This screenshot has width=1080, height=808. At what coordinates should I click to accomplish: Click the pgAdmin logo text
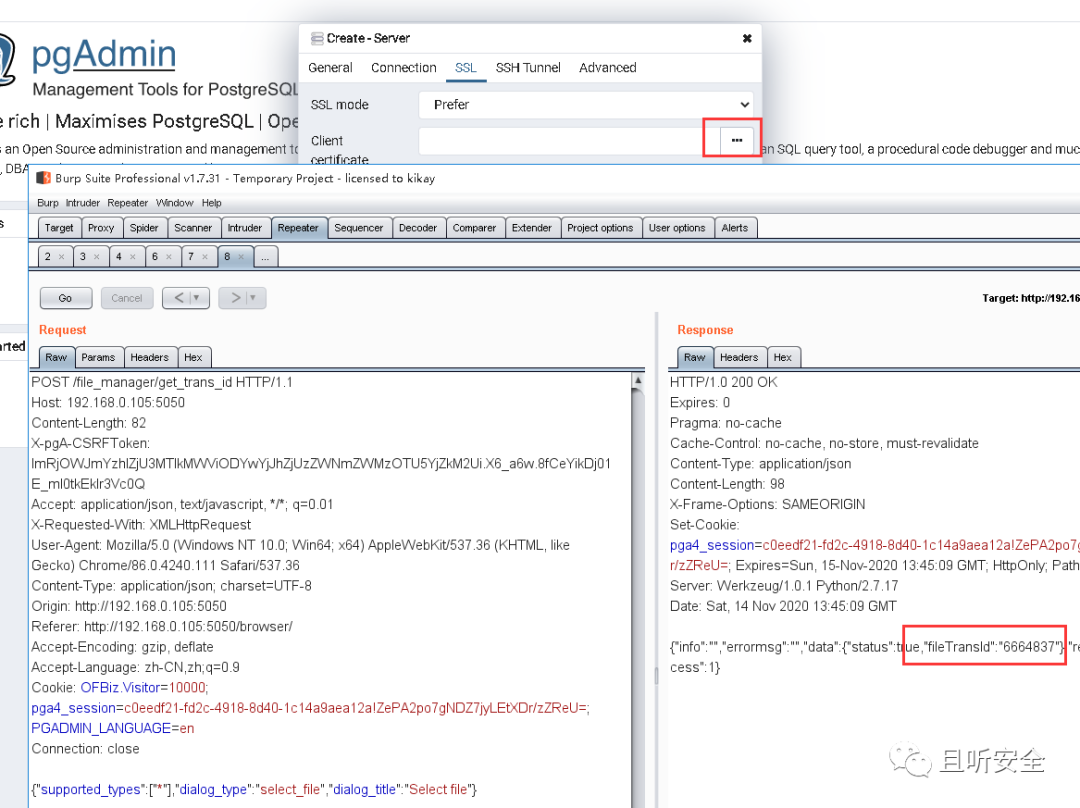click(x=105, y=54)
